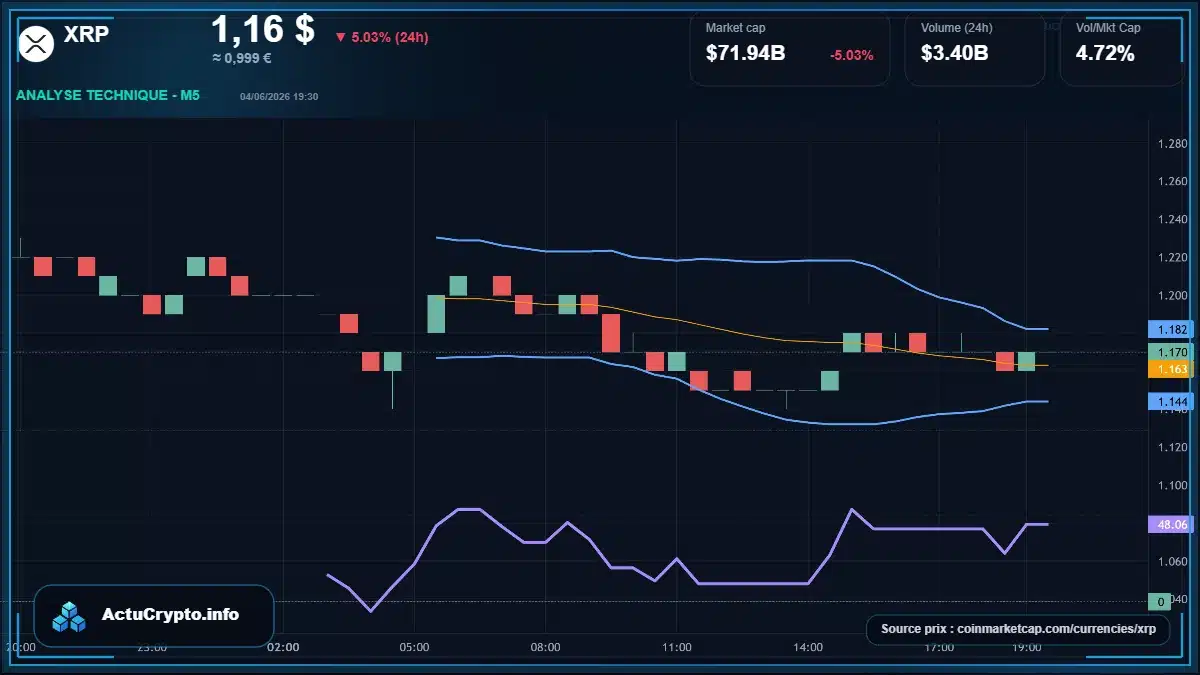Click the 1,16 $ current price
The height and width of the screenshot is (675, 1200).
pyautogui.click(x=262, y=28)
